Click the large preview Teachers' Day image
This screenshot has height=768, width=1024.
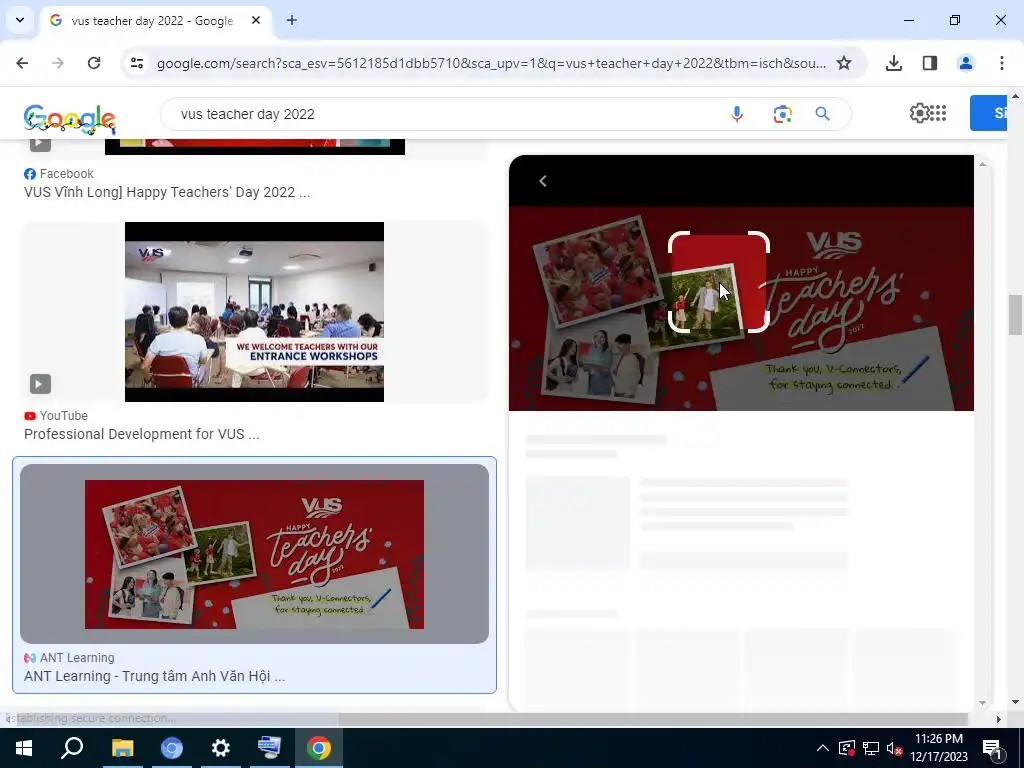(x=741, y=309)
